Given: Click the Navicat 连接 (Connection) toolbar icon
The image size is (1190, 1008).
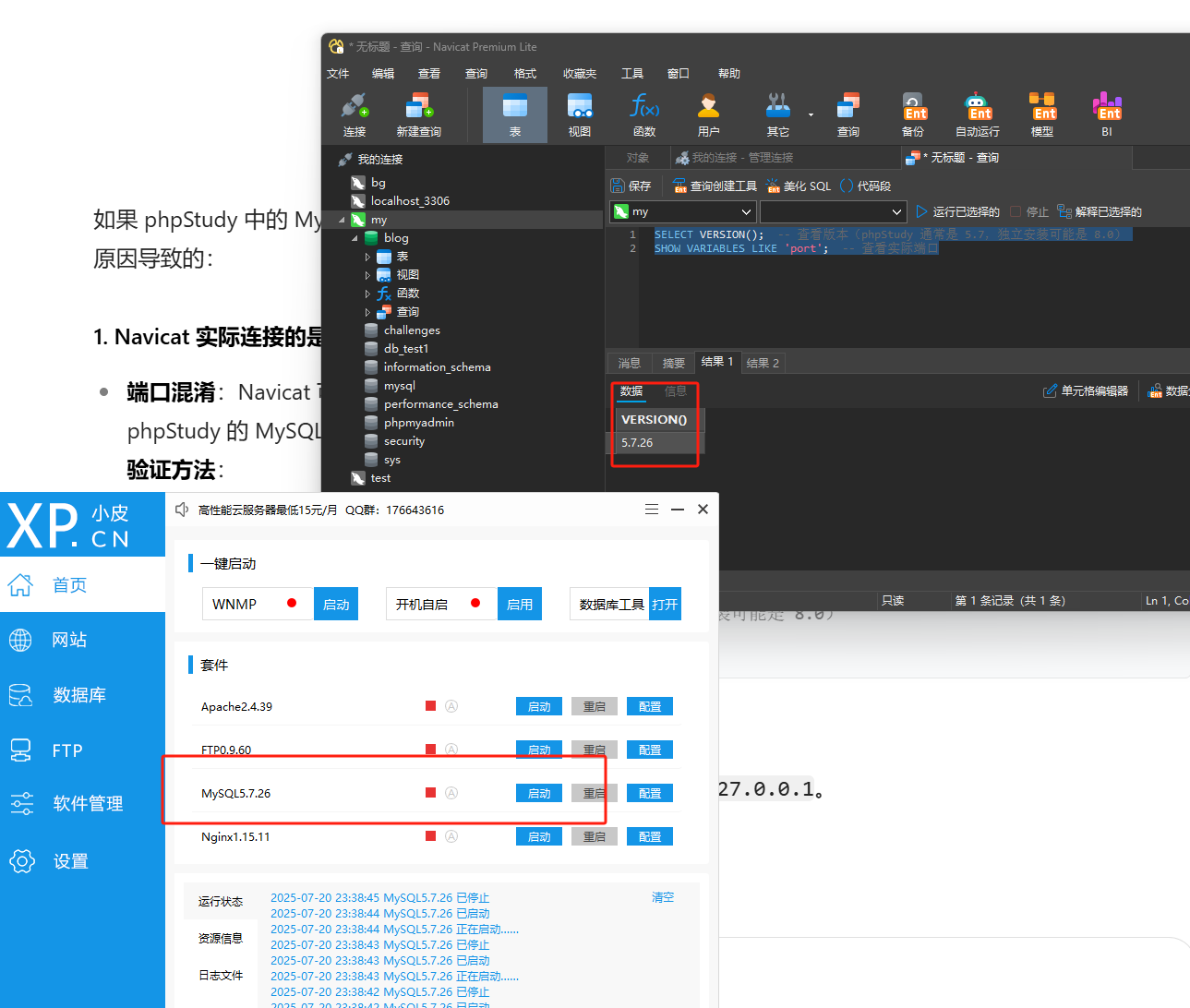Looking at the screenshot, I should point(355,114).
